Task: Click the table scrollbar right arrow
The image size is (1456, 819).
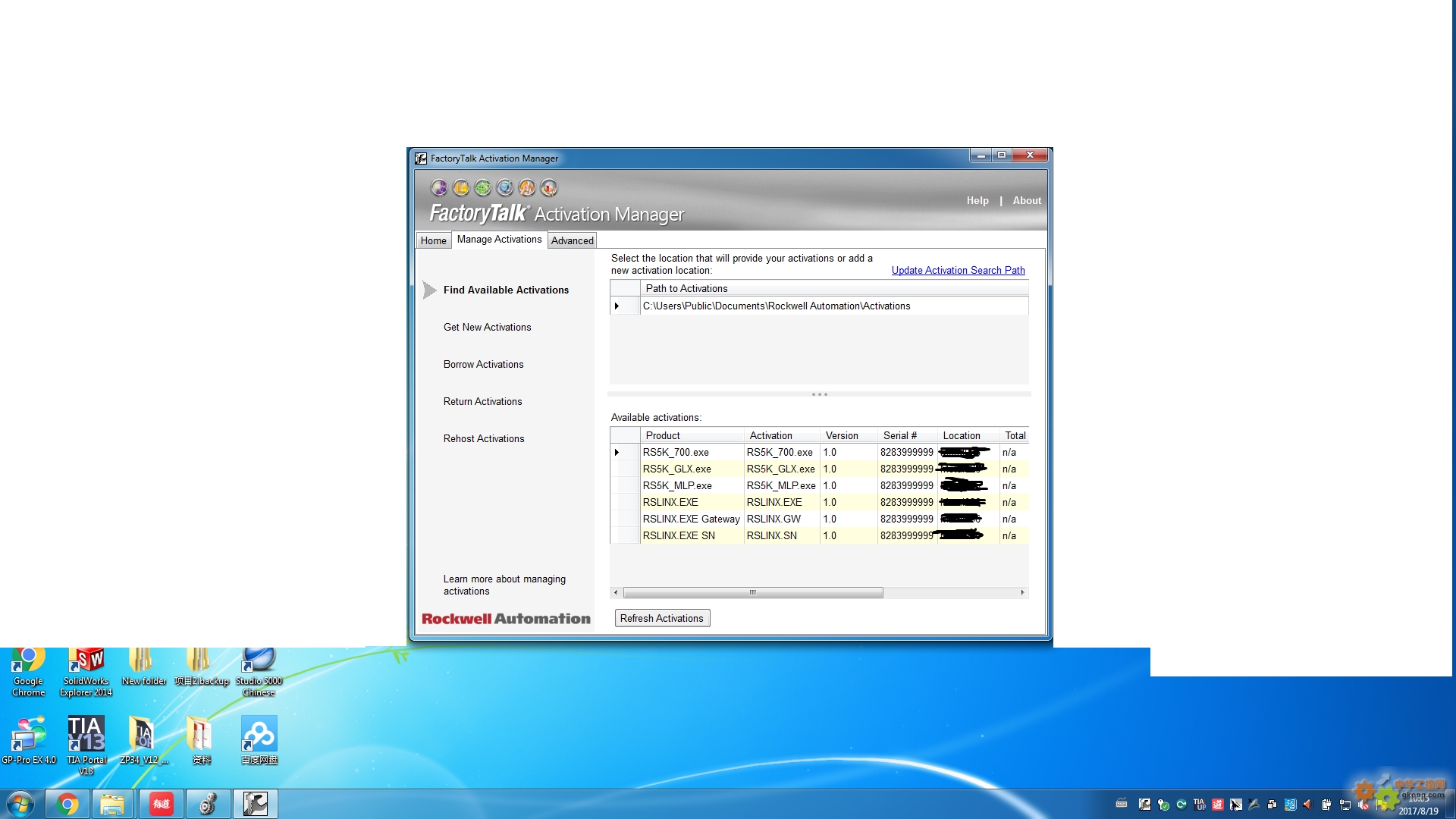Action: pos(1022,593)
